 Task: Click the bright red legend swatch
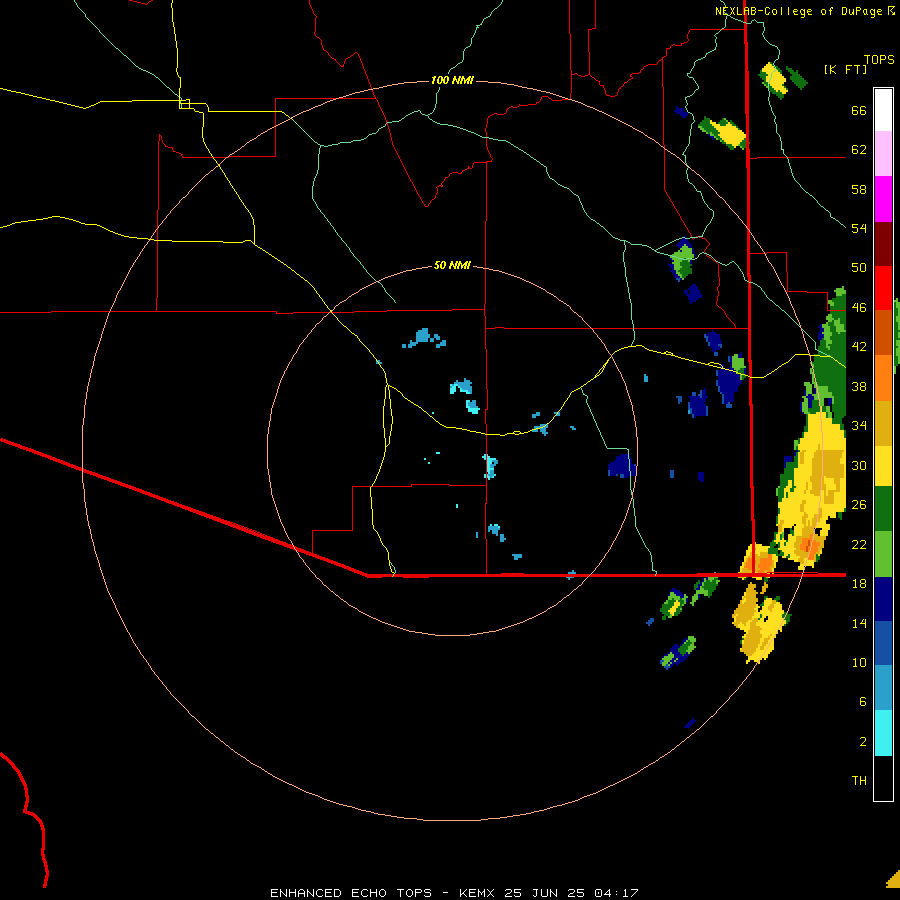(x=883, y=288)
